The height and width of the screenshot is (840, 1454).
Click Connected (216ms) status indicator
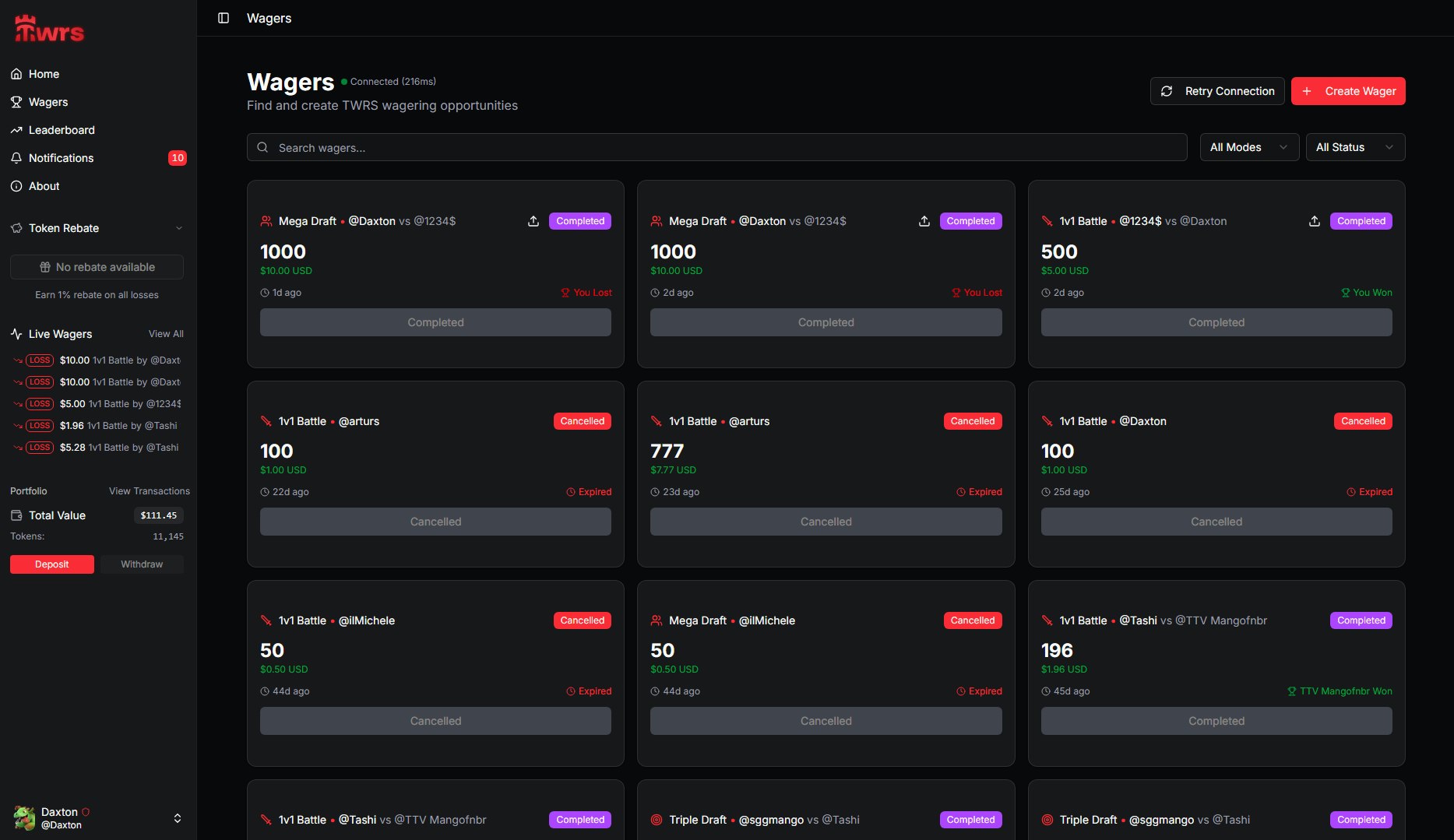389,82
